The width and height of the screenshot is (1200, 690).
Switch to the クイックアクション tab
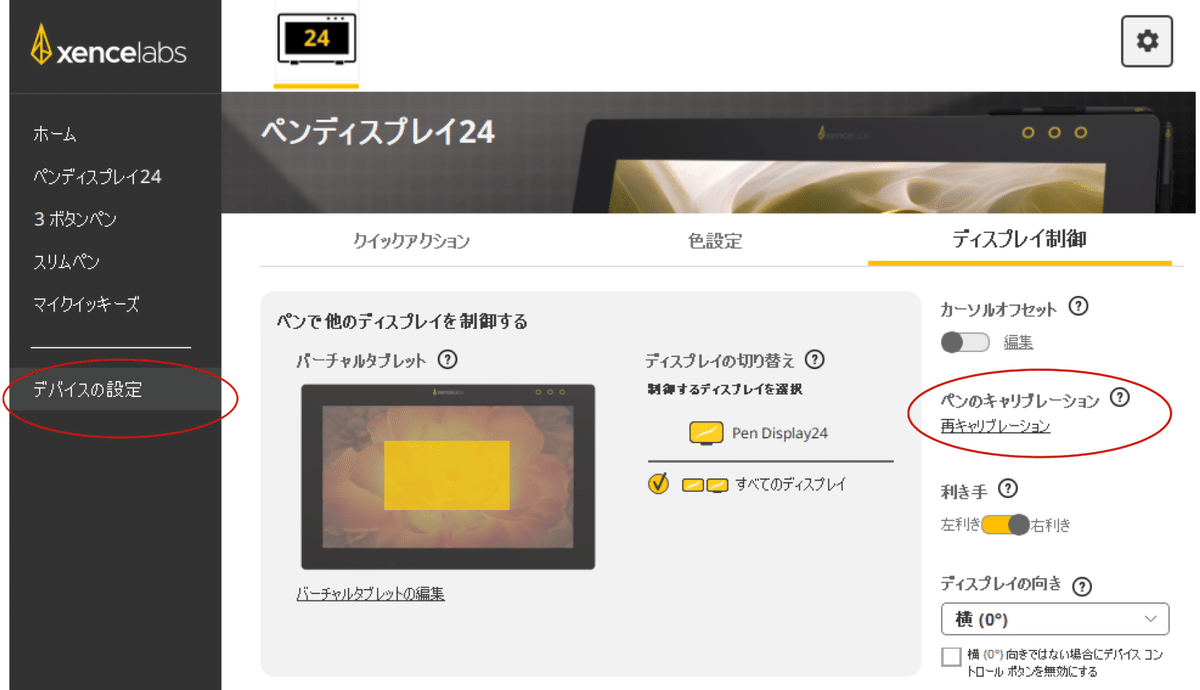click(x=411, y=241)
